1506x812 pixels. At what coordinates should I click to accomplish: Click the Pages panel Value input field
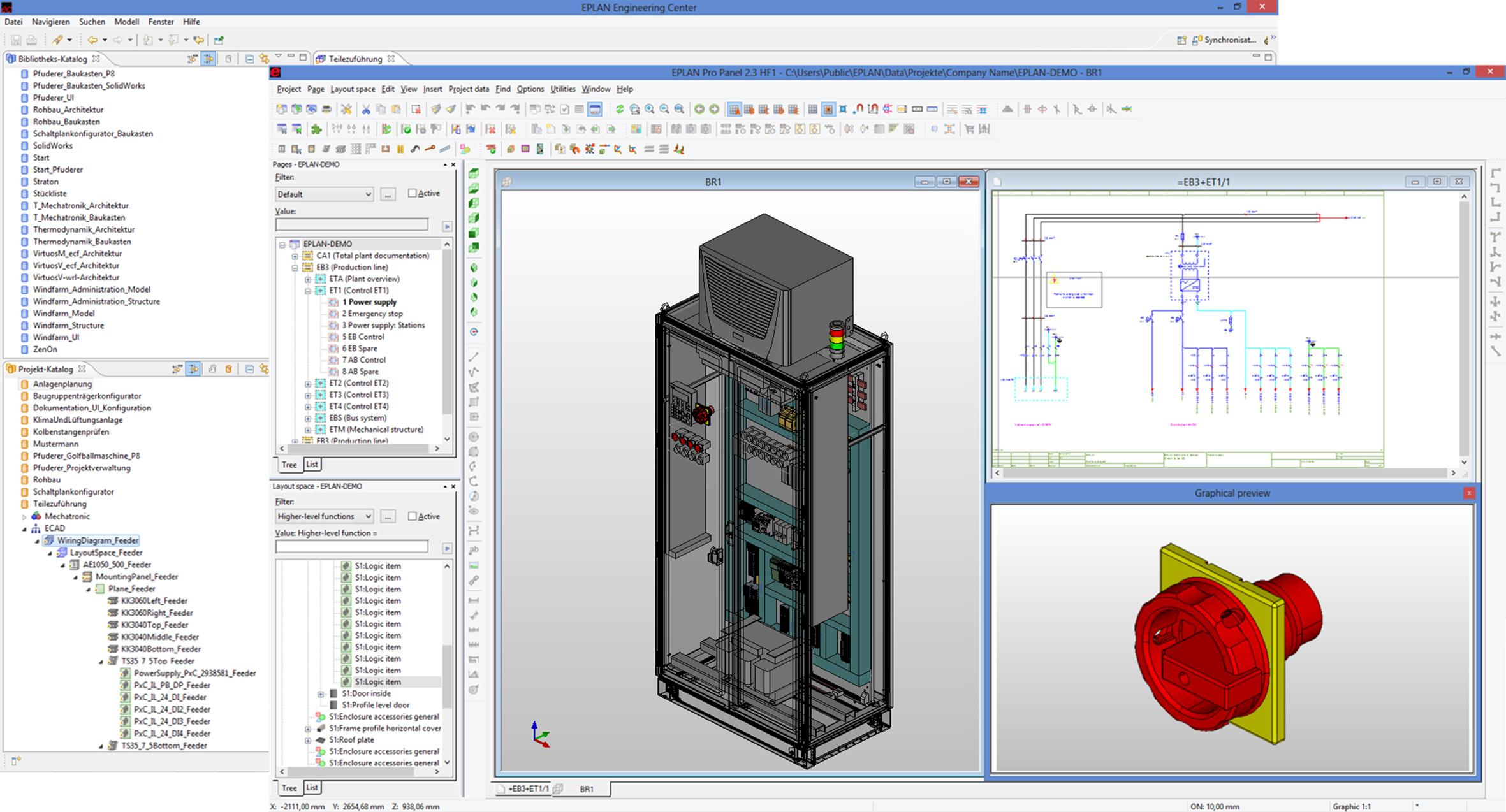click(352, 225)
